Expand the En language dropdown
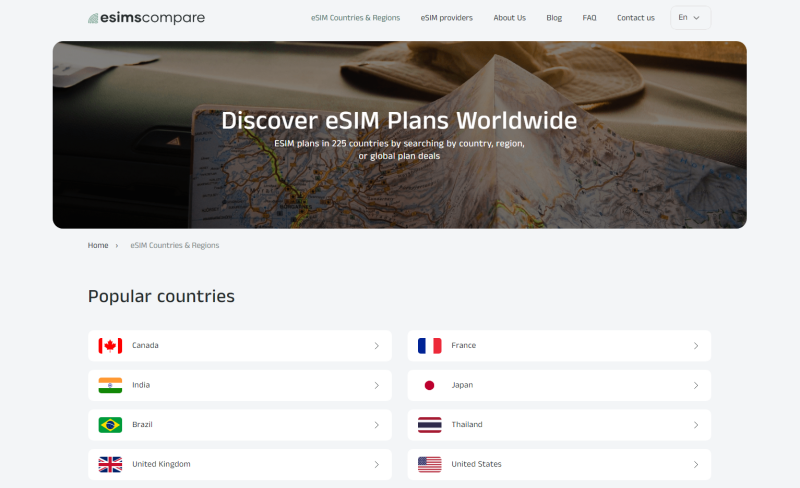Viewport: 800px width, 488px height. tap(690, 18)
